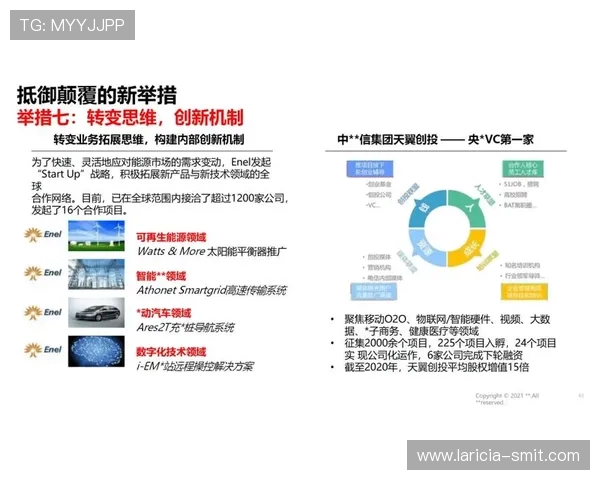Click the heading 中**信集团天翼创投 —— 央*VC第一家
This screenshot has height=480, width=600.
(435, 140)
